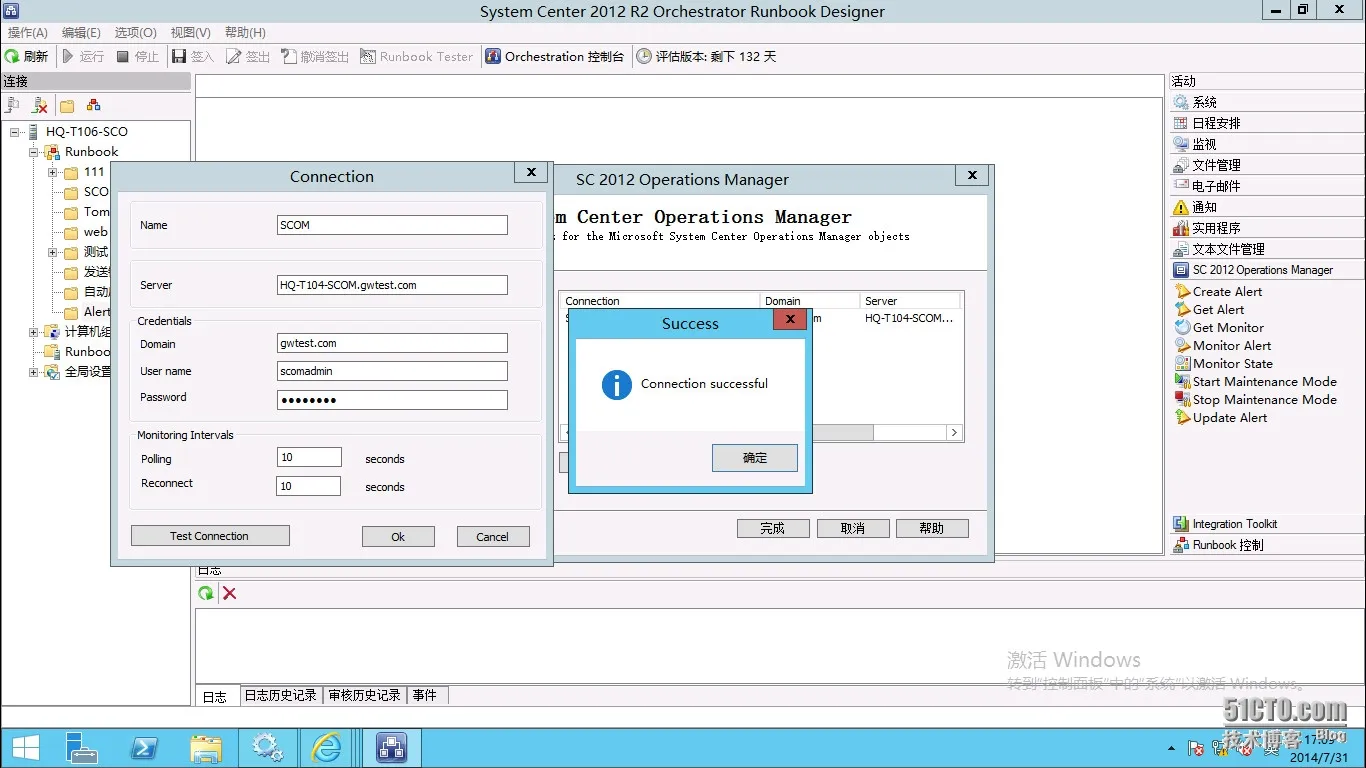
Task: Open Server Manager from the taskbar
Action: click(x=82, y=747)
